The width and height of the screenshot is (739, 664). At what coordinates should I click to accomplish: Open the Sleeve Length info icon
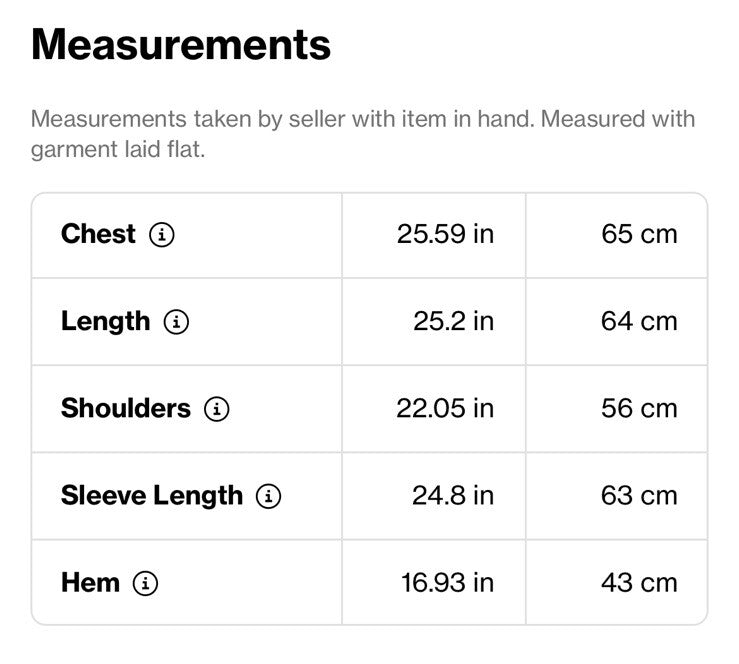[269, 496]
